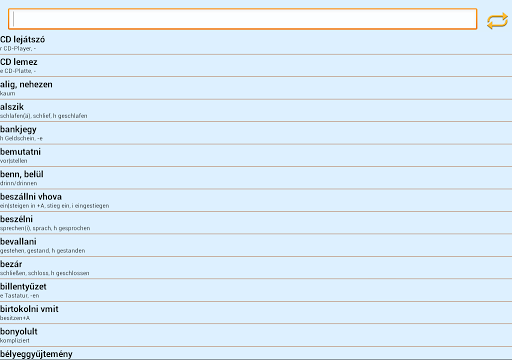Open the entry 'CD lejátszó'
Viewport: 512px width, 360px height.
click(x=256, y=43)
